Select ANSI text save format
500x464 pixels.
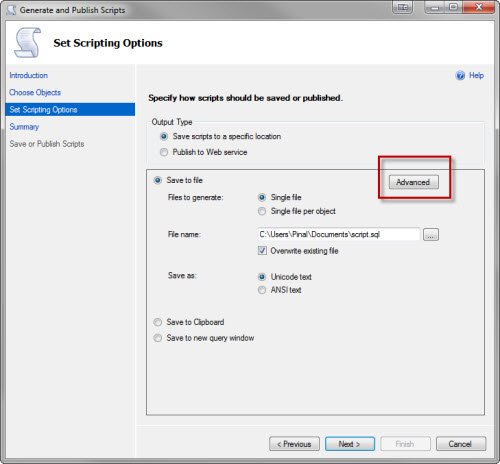[x=262, y=290]
